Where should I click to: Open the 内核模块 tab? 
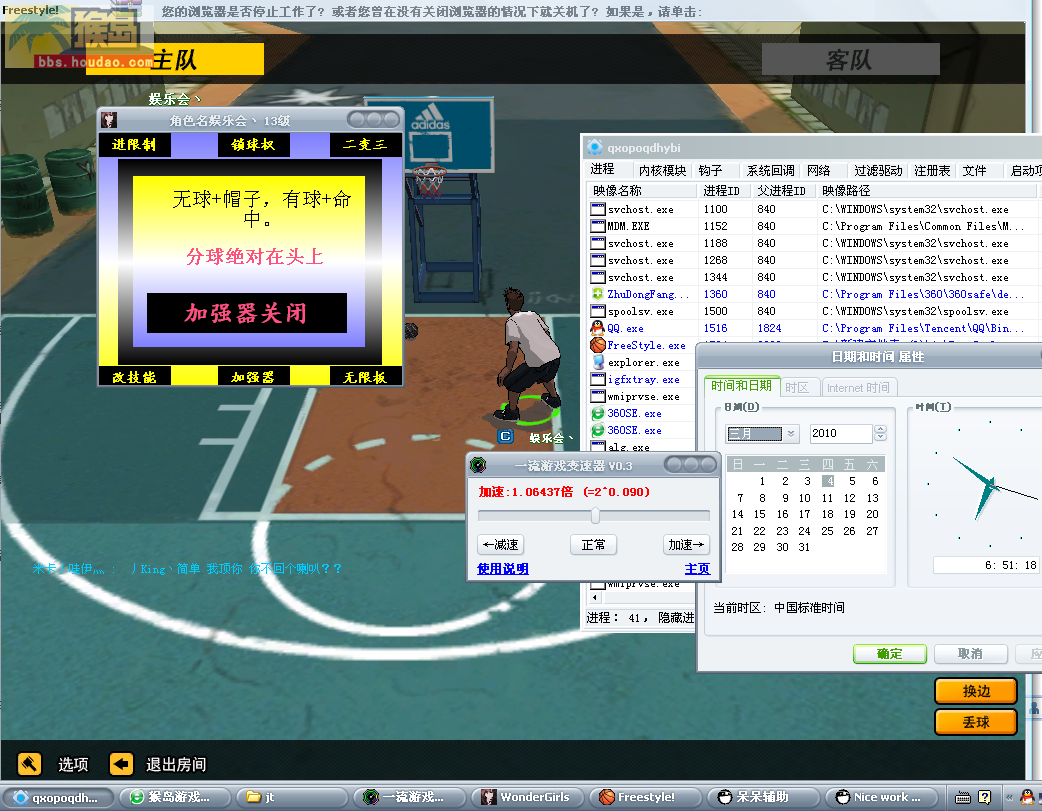pos(662,171)
